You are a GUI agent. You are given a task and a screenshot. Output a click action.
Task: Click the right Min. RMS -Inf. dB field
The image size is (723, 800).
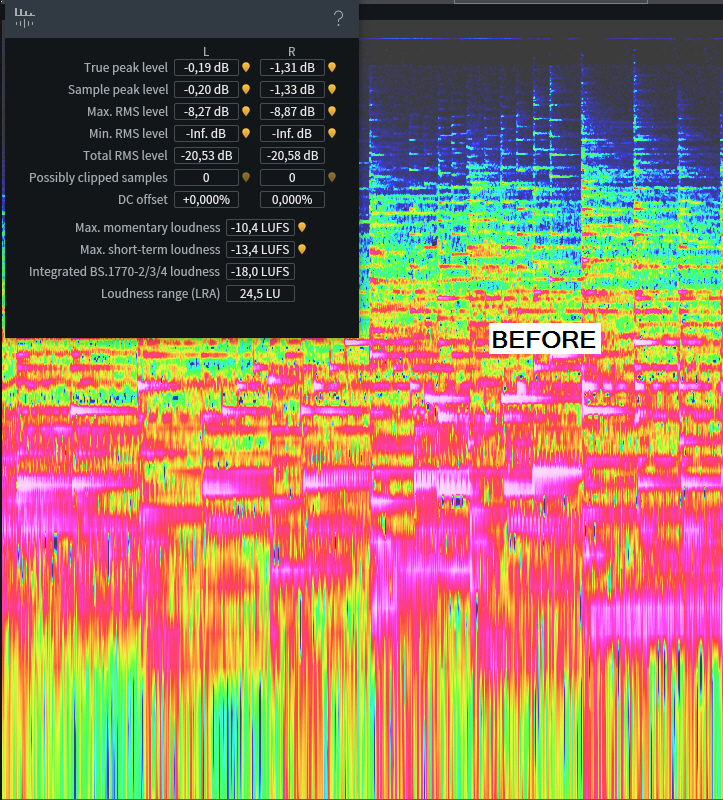(x=292, y=133)
